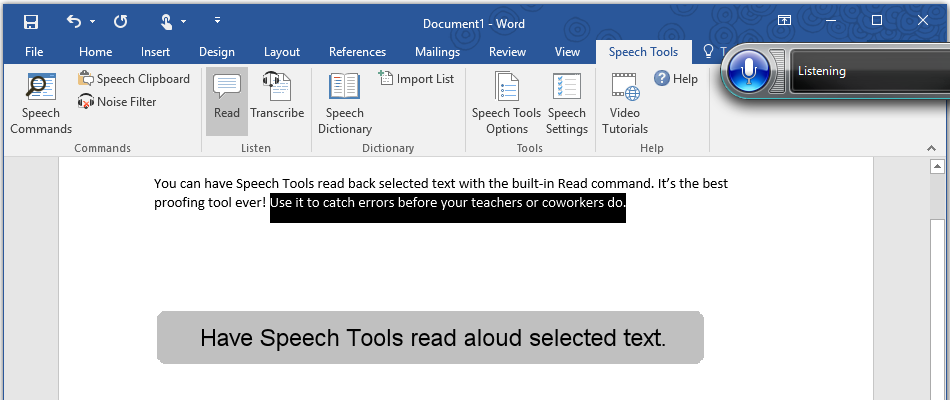
Task: Select the Speech Tools tab
Action: pyautogui.click(x=643, y=52)
